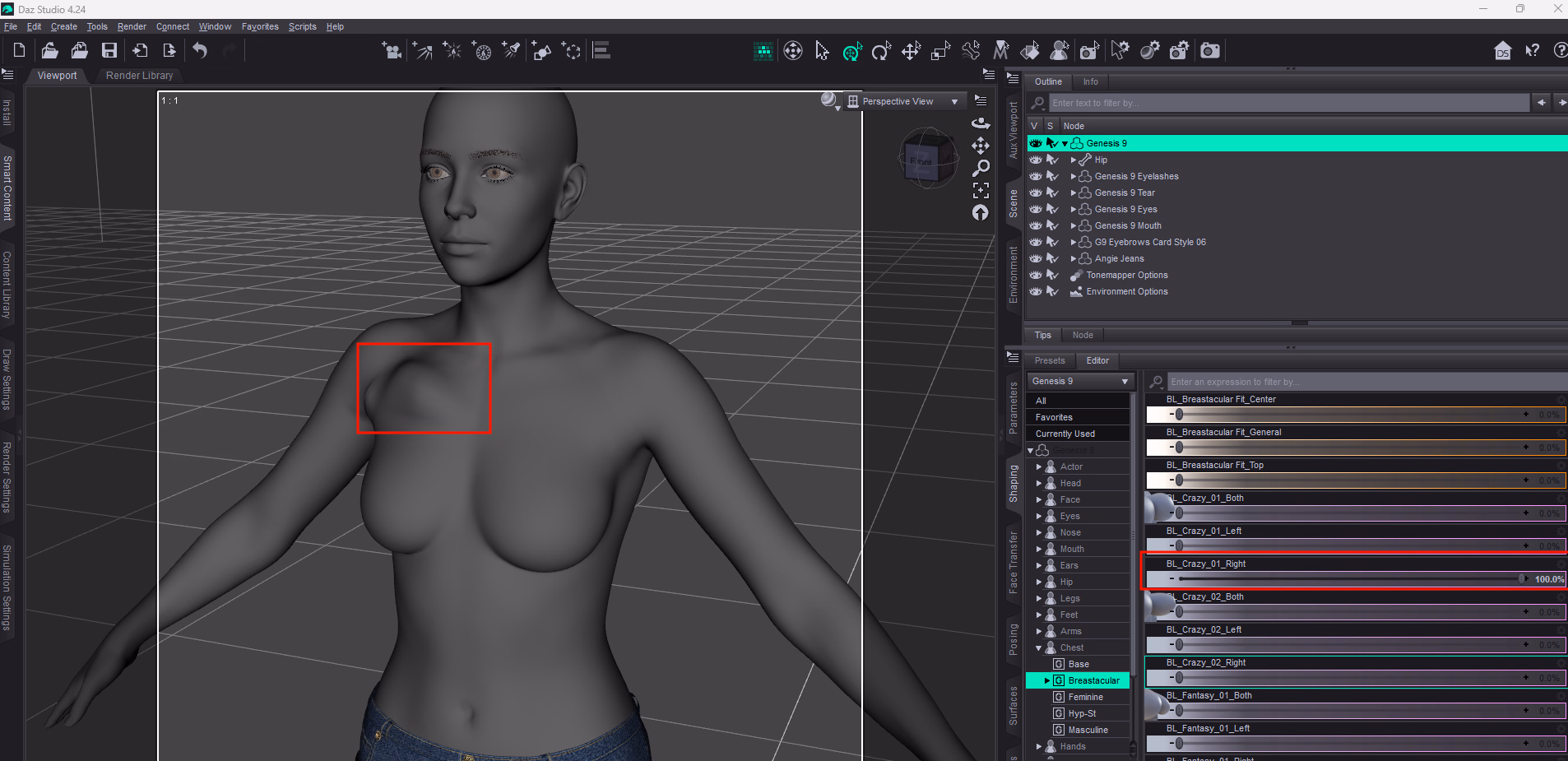This screenshot has width=1568, height=761.
Task: Switch to the Presets tab
Action: click(1049, 360)
